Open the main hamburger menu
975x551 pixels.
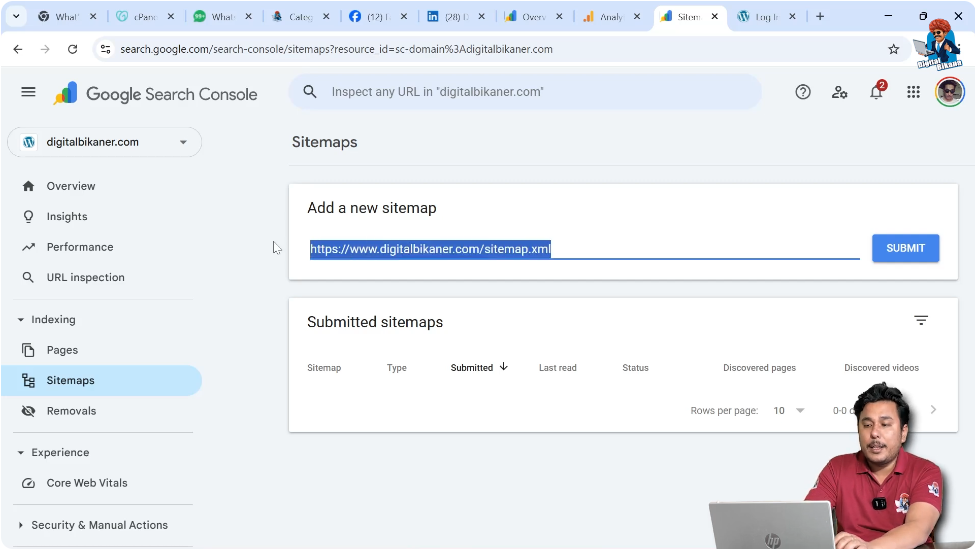coord(28,92)
